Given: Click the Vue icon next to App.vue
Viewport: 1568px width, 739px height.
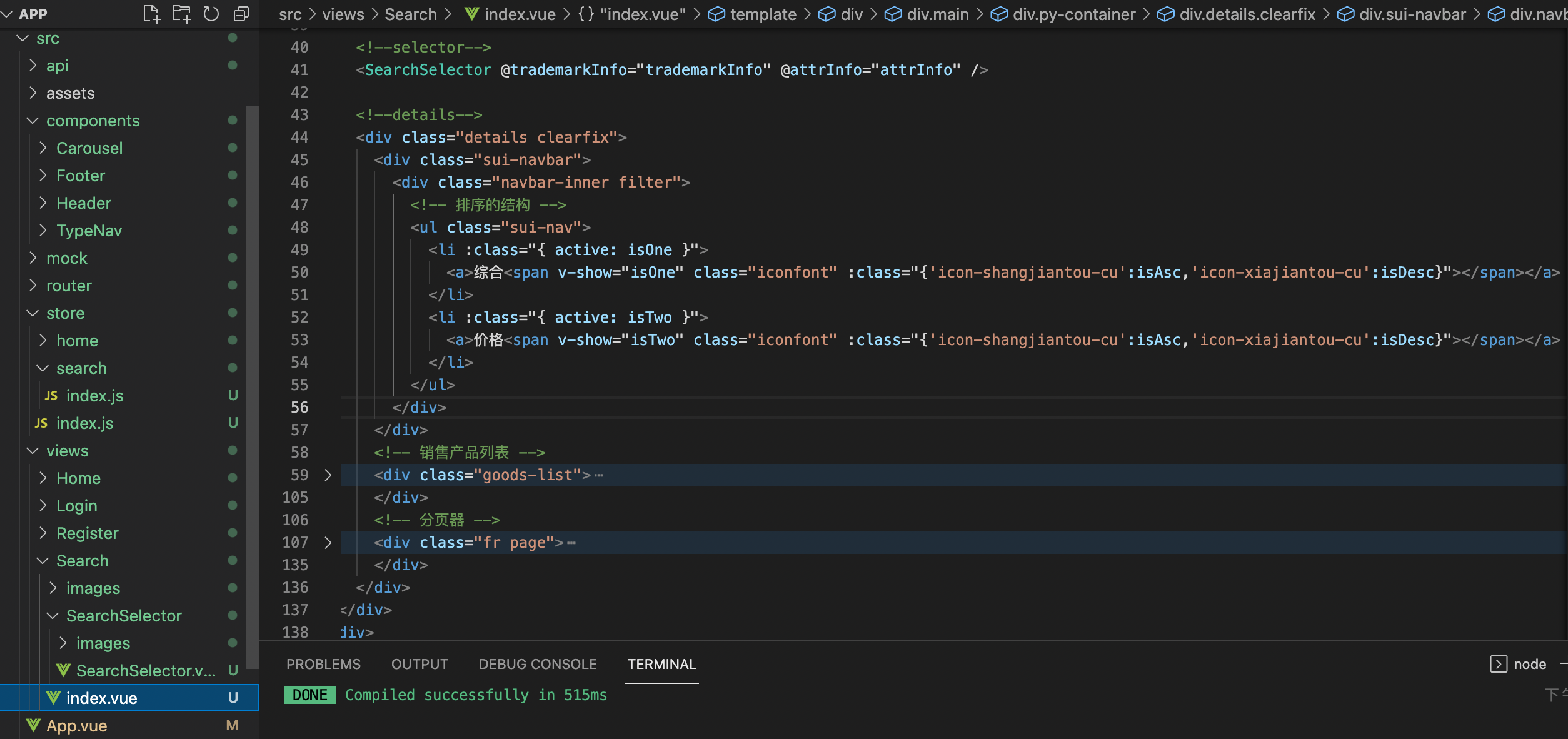Looking at the screenshot, I should pos(34,725).
